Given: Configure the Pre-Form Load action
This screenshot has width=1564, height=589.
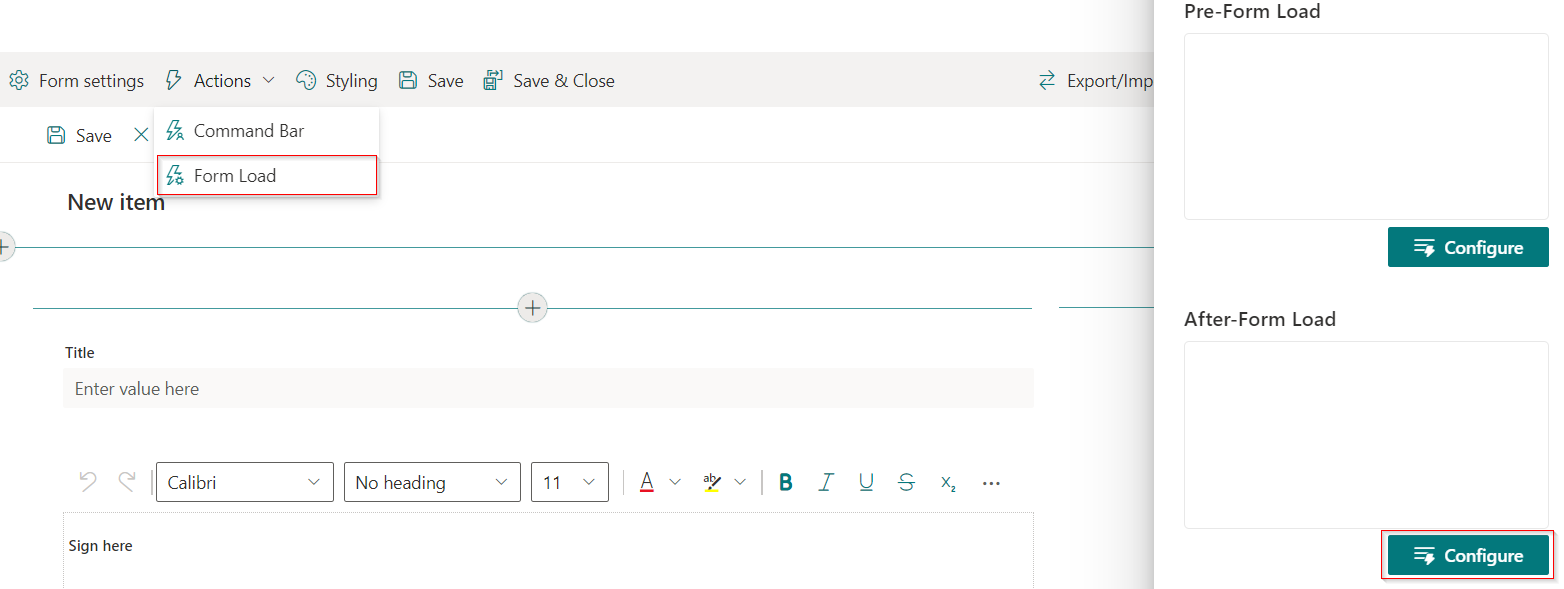Looking at the screenshot, I should click(1467, 248).
